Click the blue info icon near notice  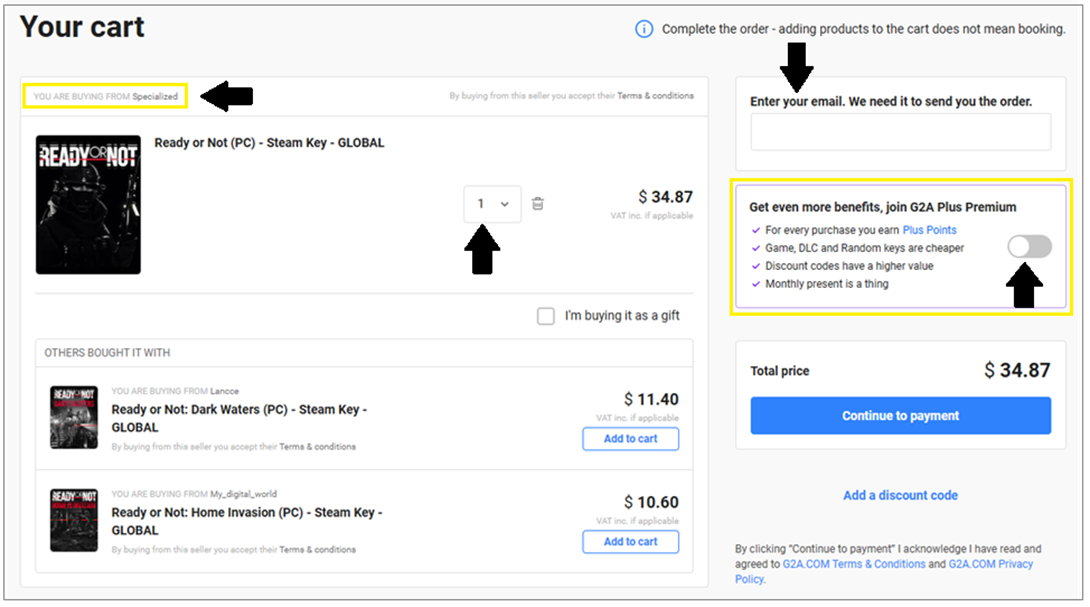point(644,29)
